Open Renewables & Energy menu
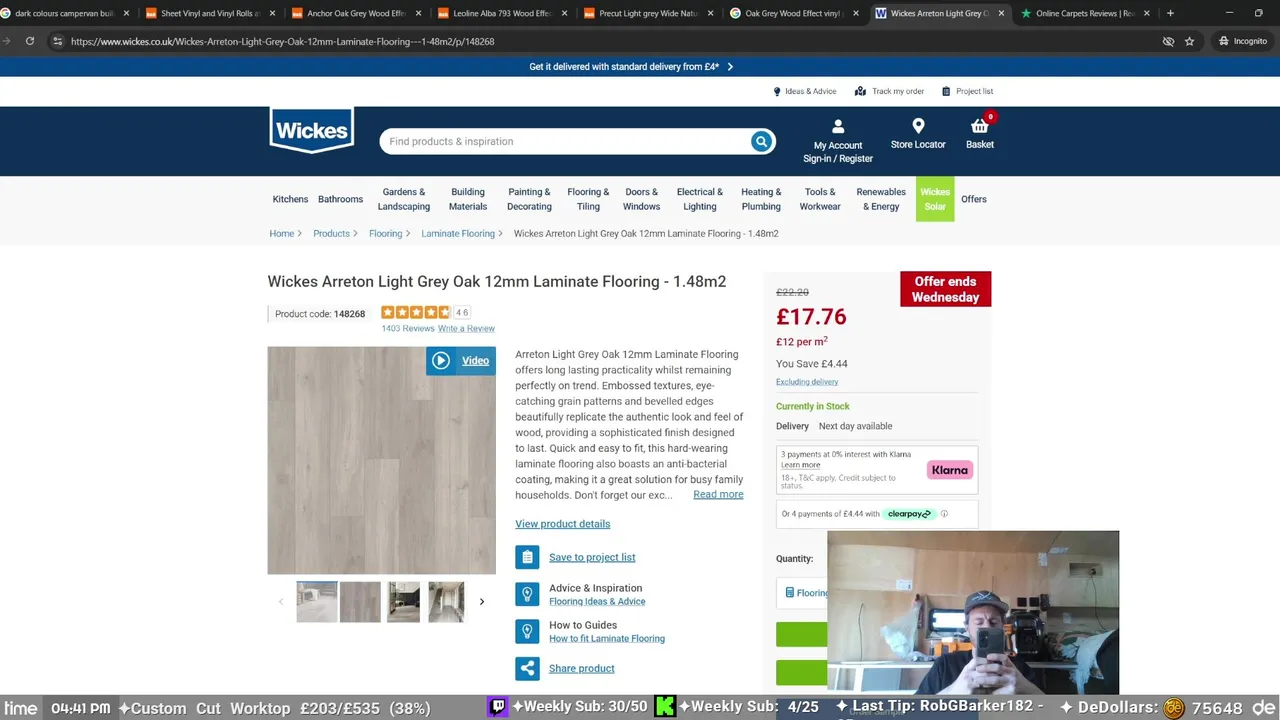1280x720 pixels. tap(881, 199)
